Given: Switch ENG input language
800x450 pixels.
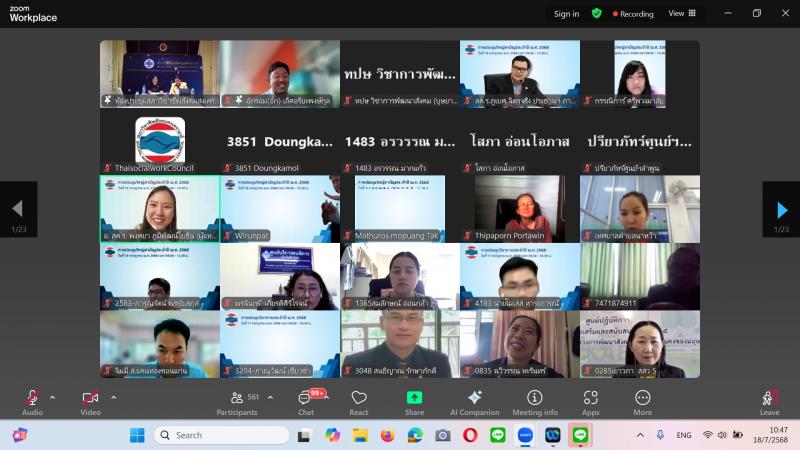Looking at the screenshot, I should coord(684,435).
